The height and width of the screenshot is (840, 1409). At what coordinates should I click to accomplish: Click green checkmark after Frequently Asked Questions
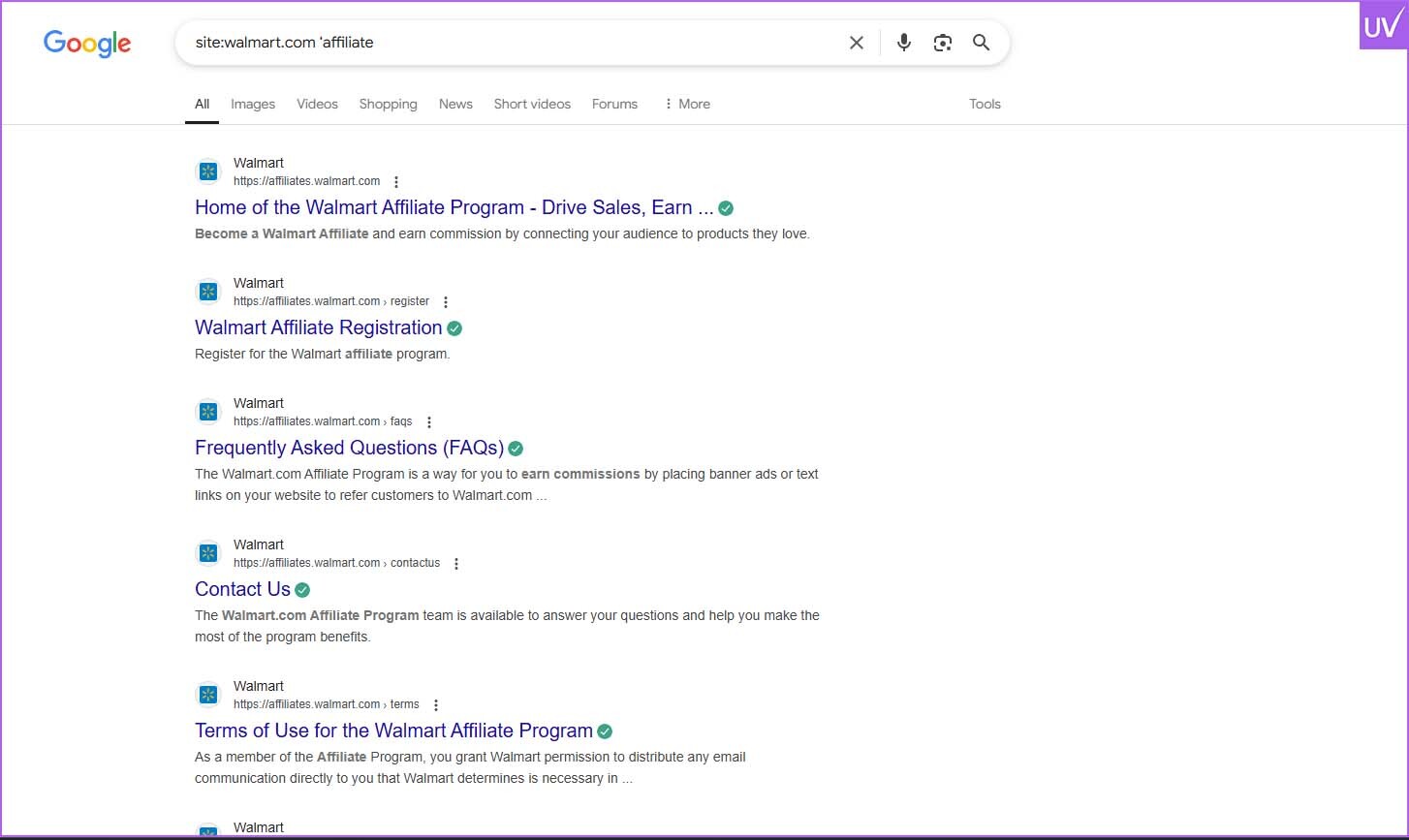[x=516, y=449]
